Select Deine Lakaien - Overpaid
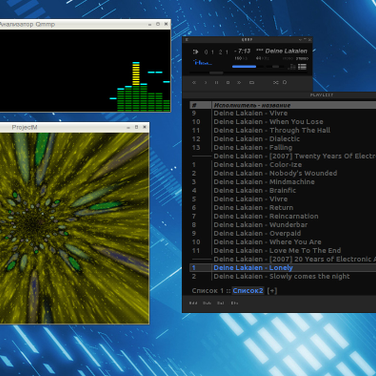The width and height of the screenshot is (376, 376). (x=283, y=233)
